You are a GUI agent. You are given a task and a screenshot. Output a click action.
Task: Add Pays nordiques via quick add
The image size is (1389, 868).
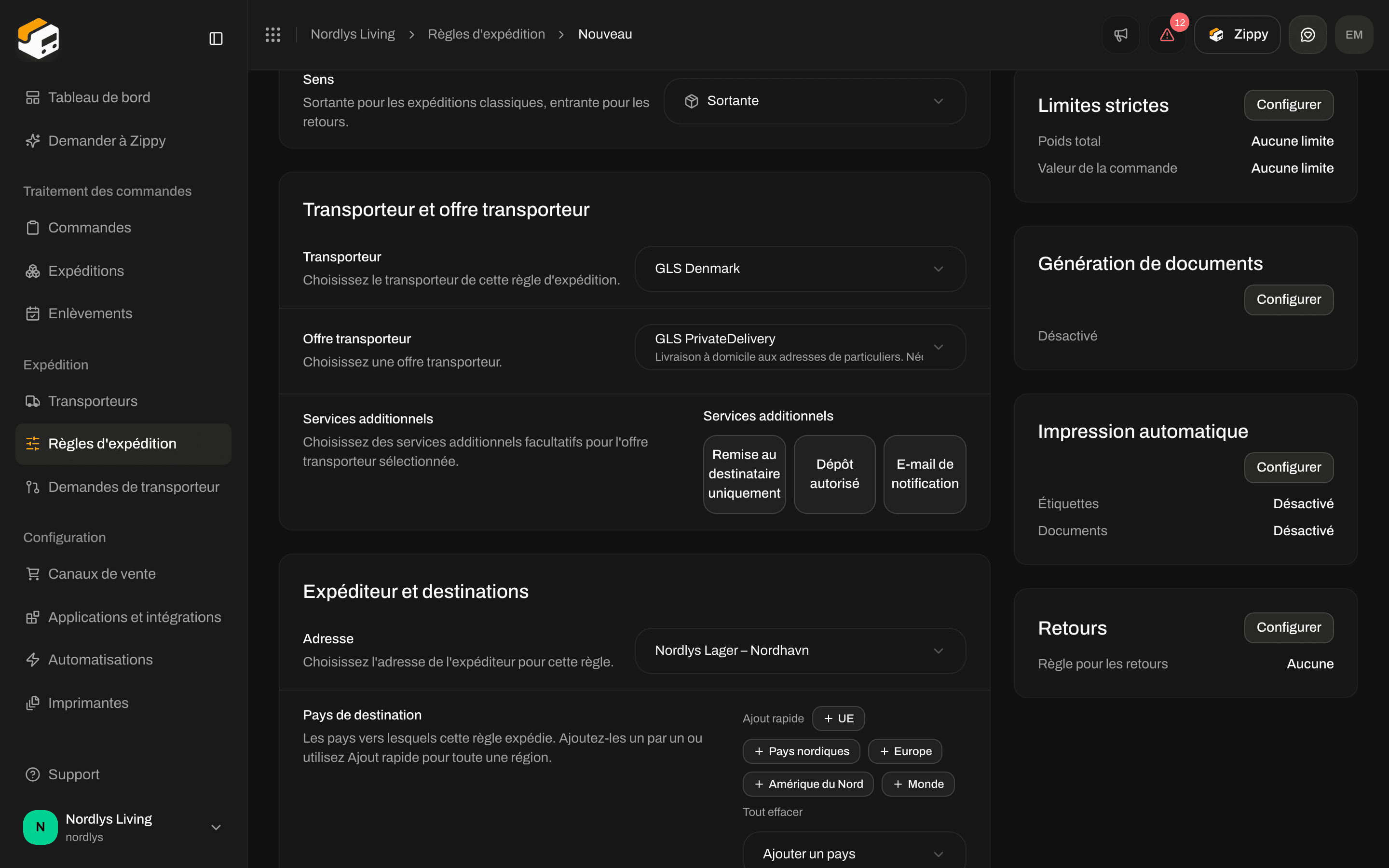point(801,751)
